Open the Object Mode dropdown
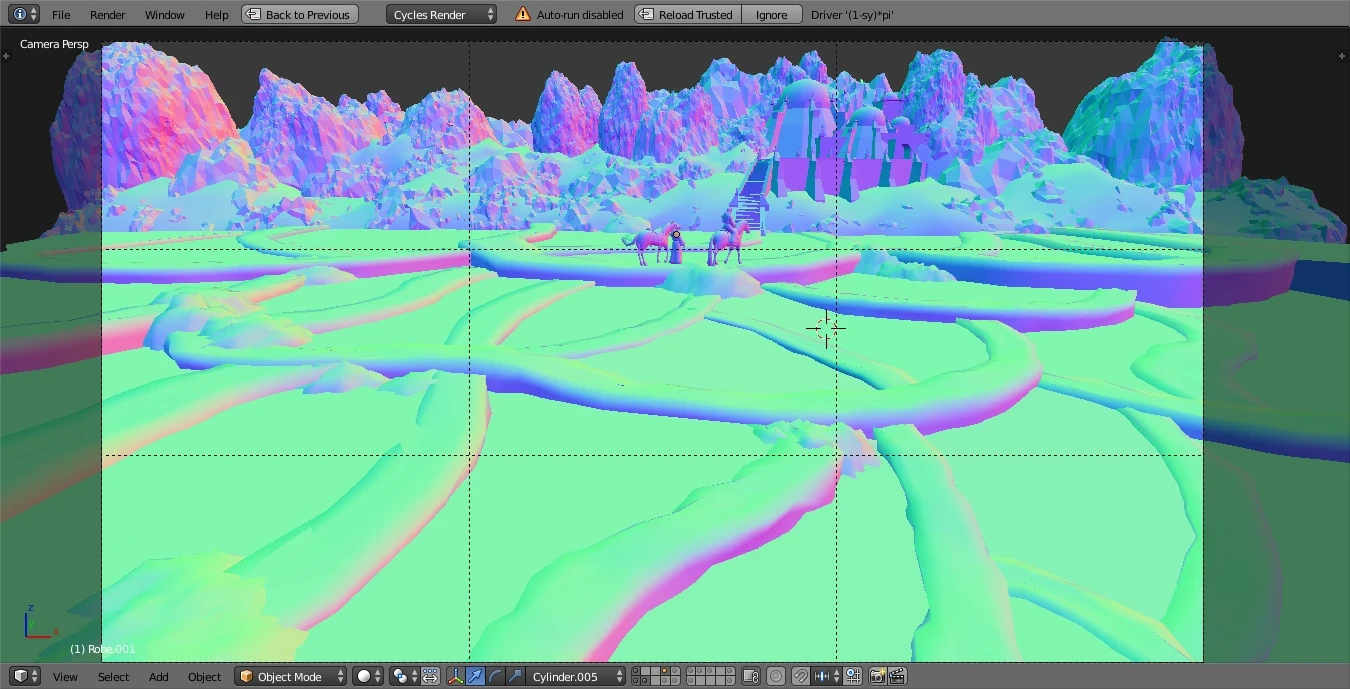Viewport: 1350px width, 689px height. click(x=290, y=677)
